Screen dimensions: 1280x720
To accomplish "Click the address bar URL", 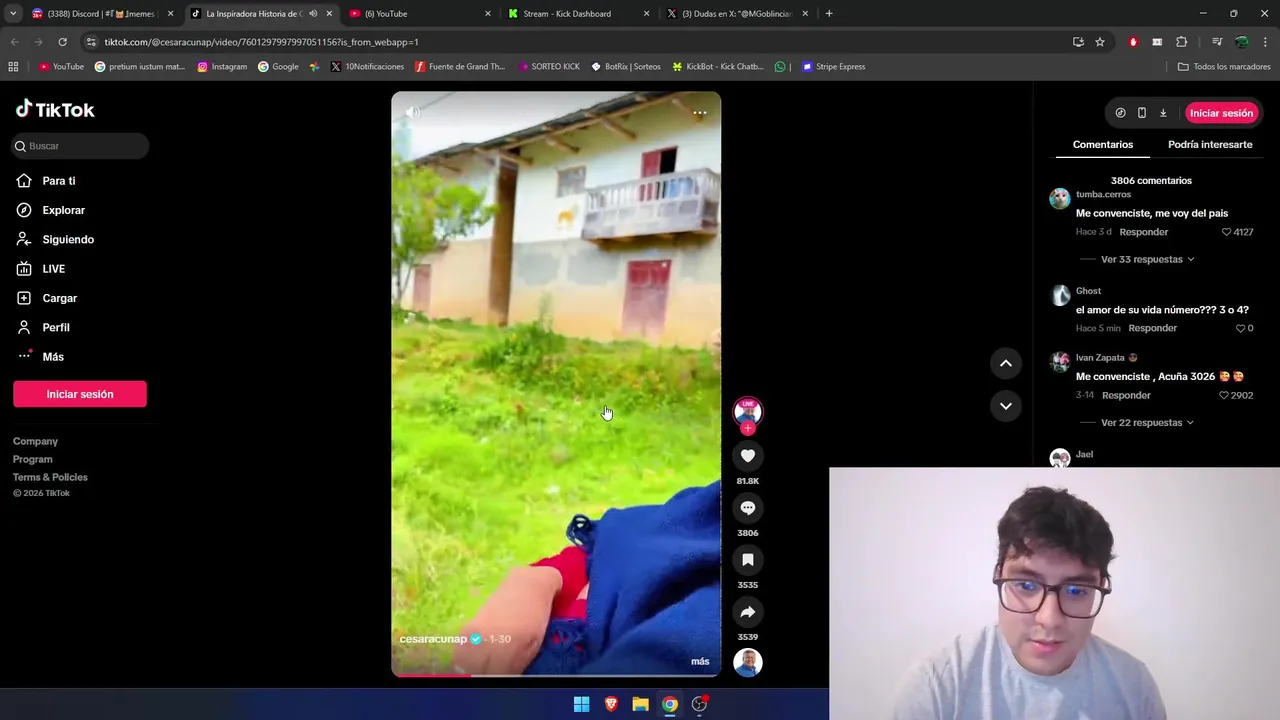I will click(x=261, y=42).
